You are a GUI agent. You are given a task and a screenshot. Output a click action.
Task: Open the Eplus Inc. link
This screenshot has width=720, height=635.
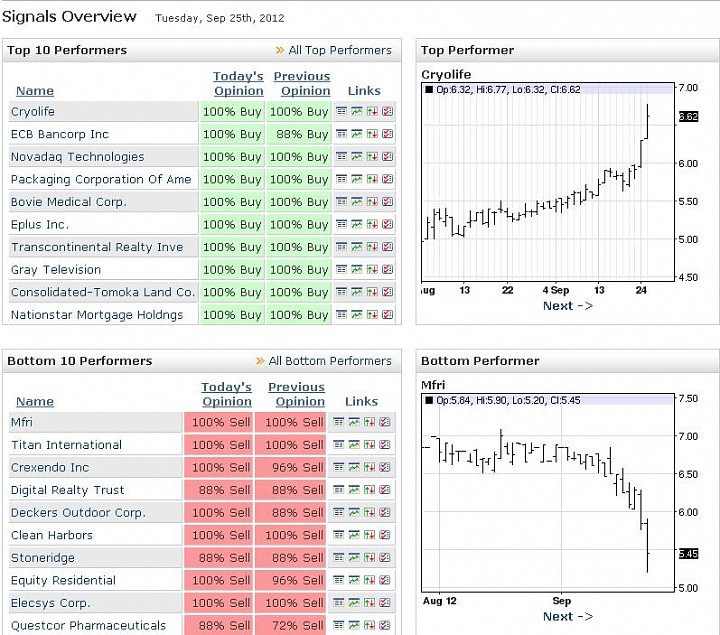[x=40, y=225]
